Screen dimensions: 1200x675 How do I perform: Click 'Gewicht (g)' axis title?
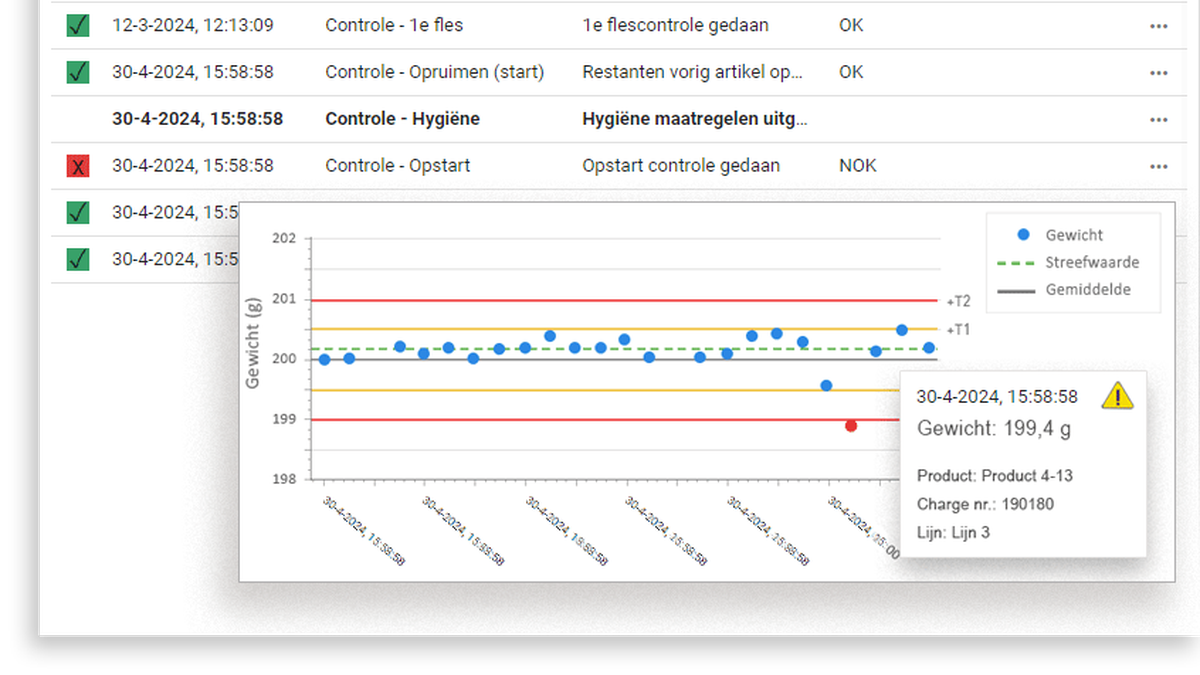point(253,343)
